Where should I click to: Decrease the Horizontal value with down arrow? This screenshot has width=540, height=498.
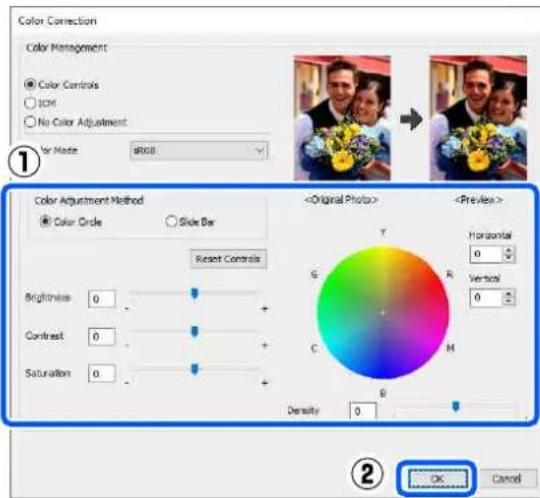(509, 258)
